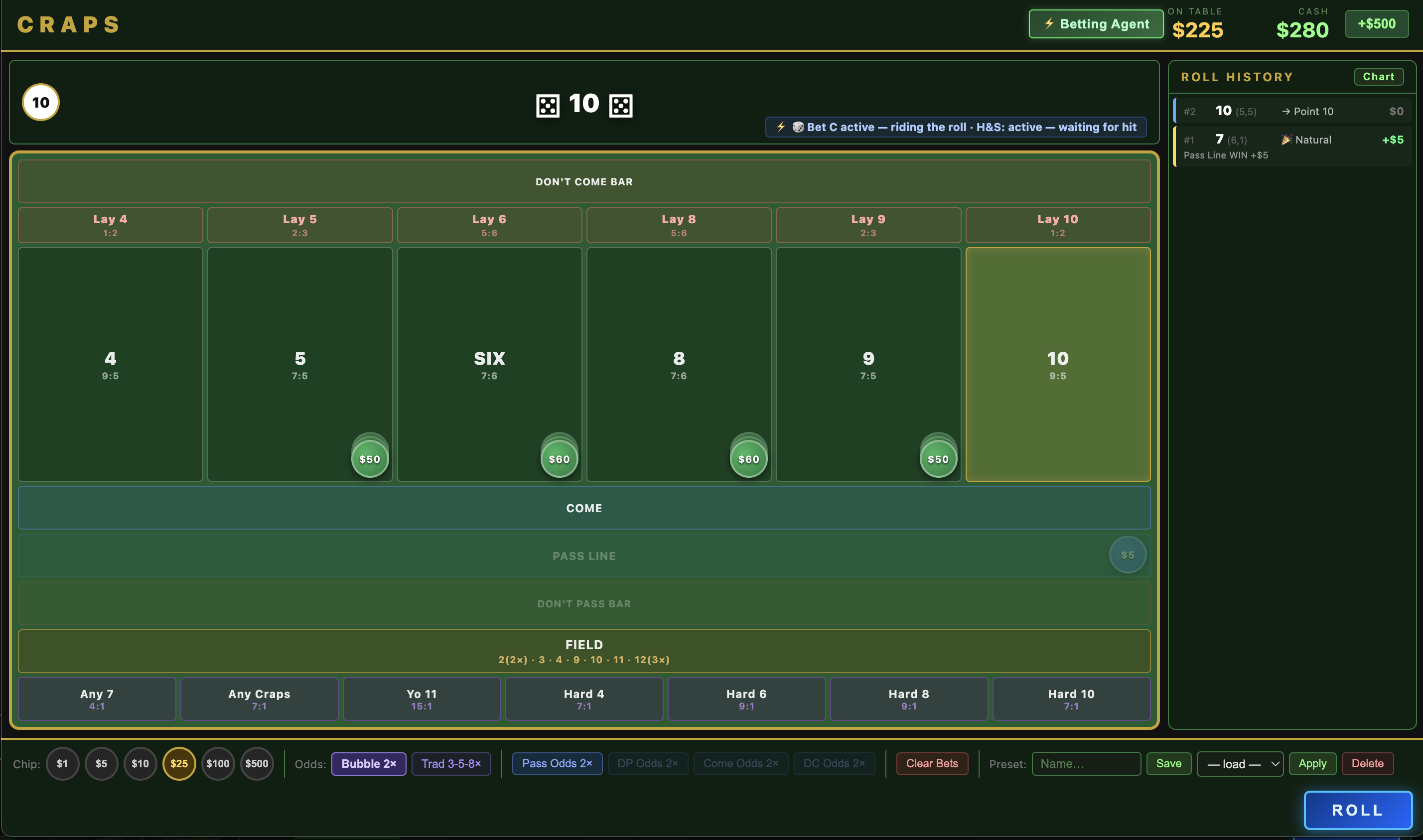Focus the preset Name field
Screen dimensions: 1423x840
(x=1086, y=764)
